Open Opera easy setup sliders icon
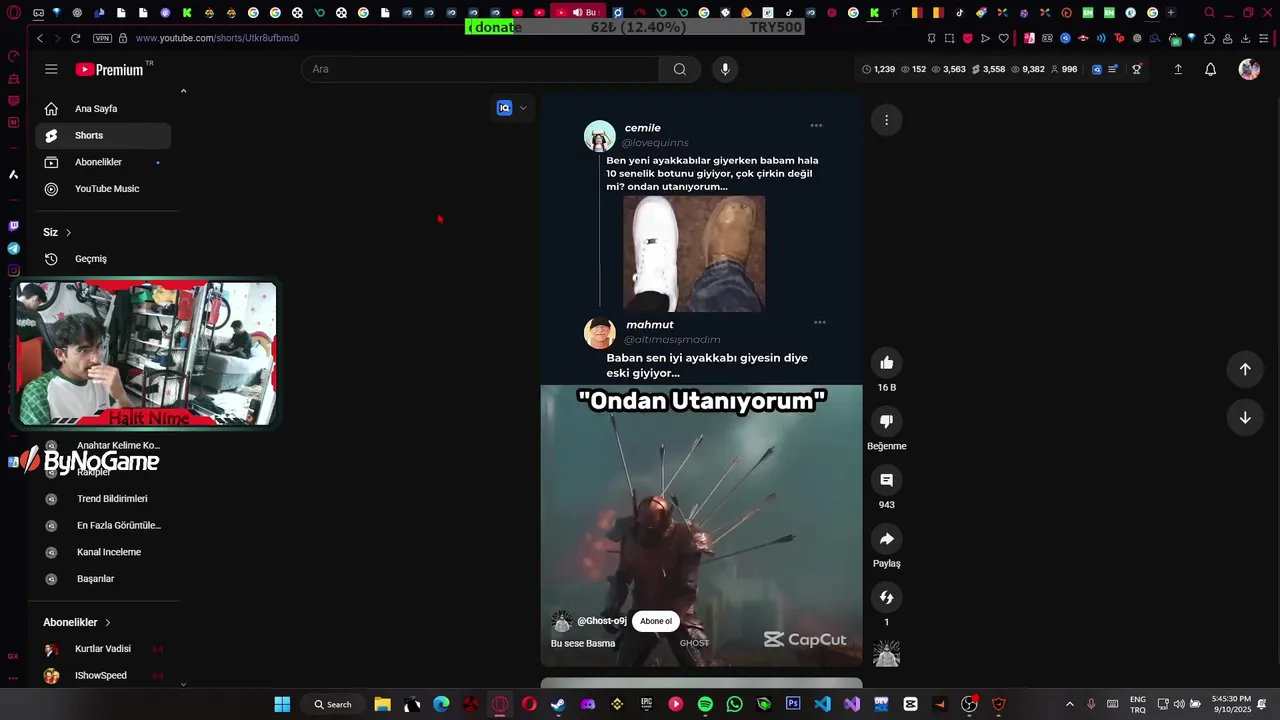Screen dimensions: 1280x720 (x=1263, y=38)
